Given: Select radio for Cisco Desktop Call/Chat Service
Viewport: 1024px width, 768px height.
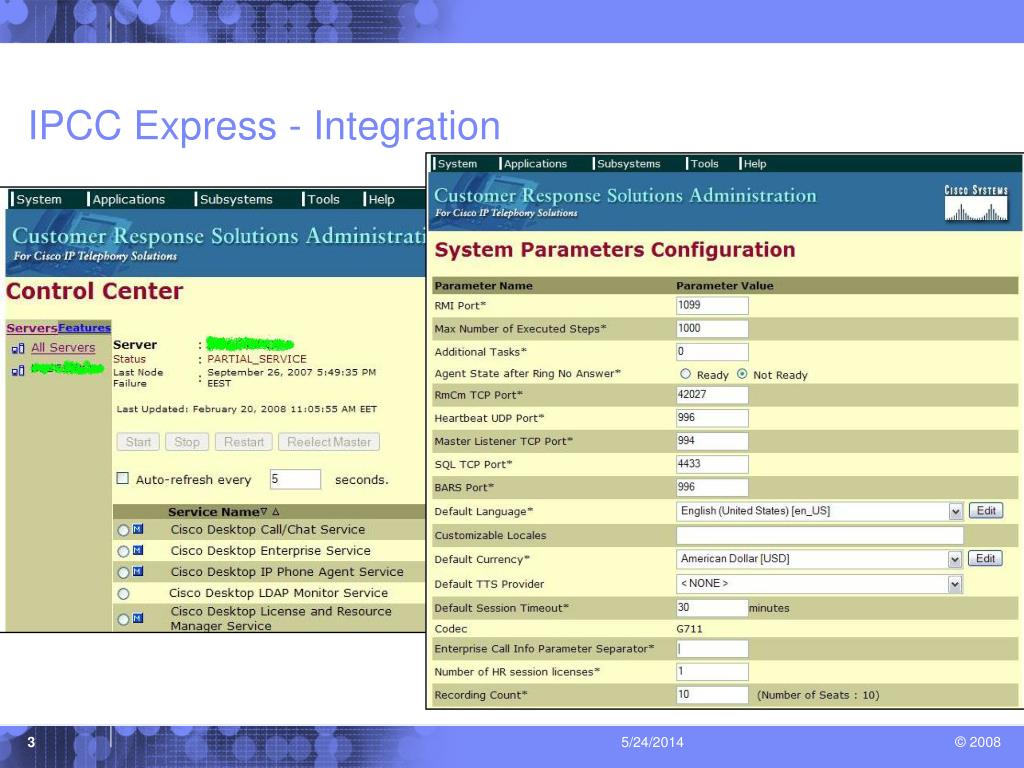Looking at the screenshot, I should [x=123, y=530].
